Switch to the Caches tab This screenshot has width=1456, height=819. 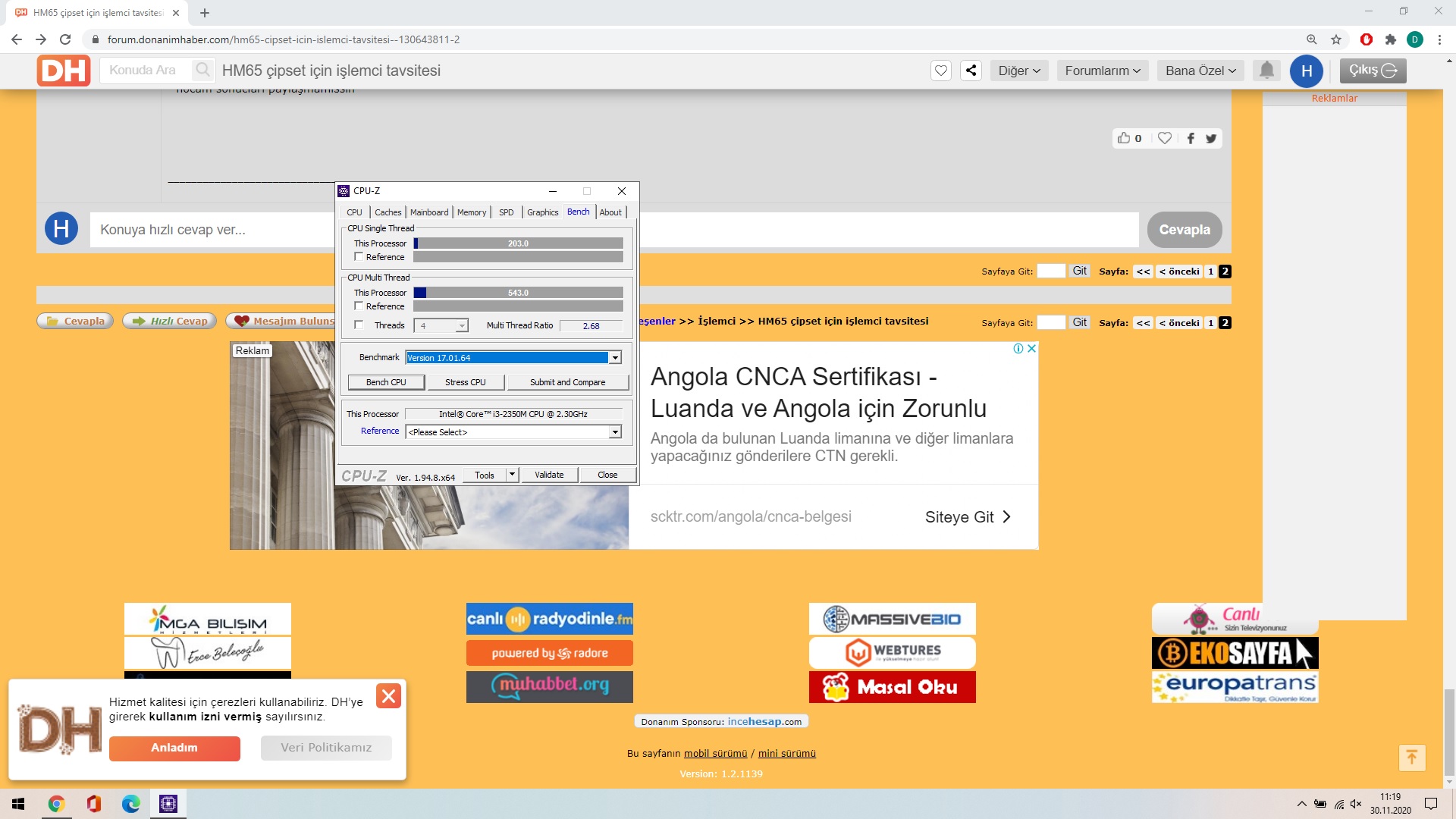click(x=388, y=212)
